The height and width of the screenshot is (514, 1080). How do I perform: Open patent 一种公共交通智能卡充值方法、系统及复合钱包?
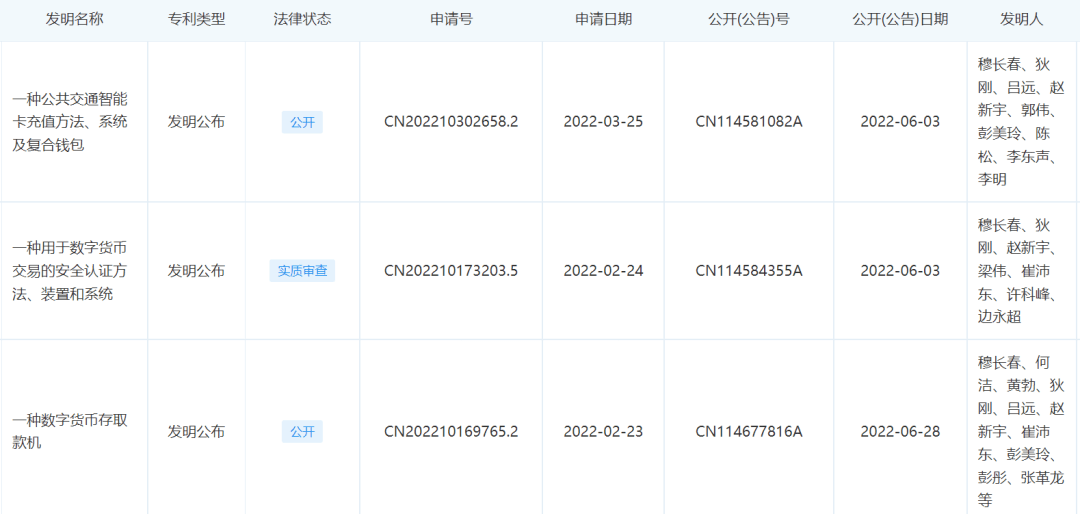point(70,122)
